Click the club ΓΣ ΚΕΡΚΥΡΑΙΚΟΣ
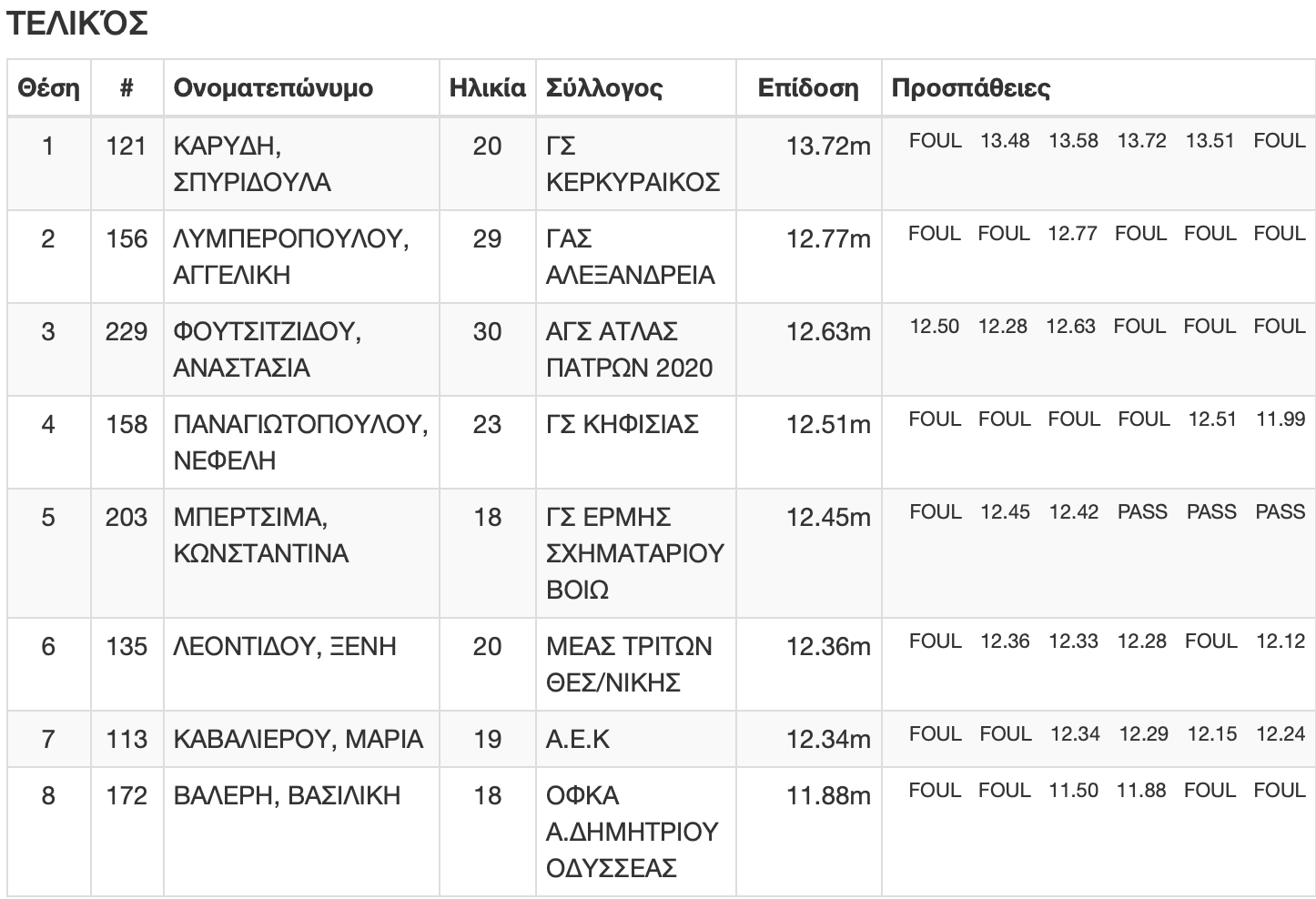 click(x=633, y=164)
